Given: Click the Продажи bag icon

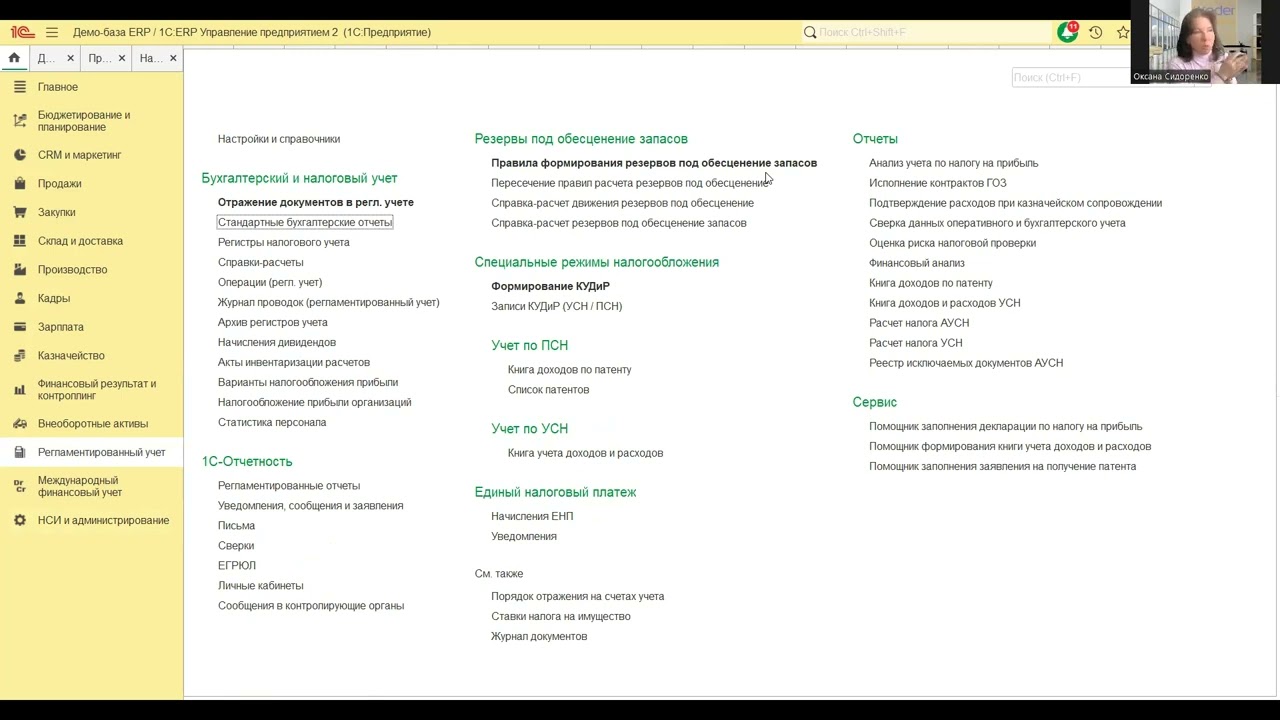Looking at the screenshot, I should [x=19, y=184].
